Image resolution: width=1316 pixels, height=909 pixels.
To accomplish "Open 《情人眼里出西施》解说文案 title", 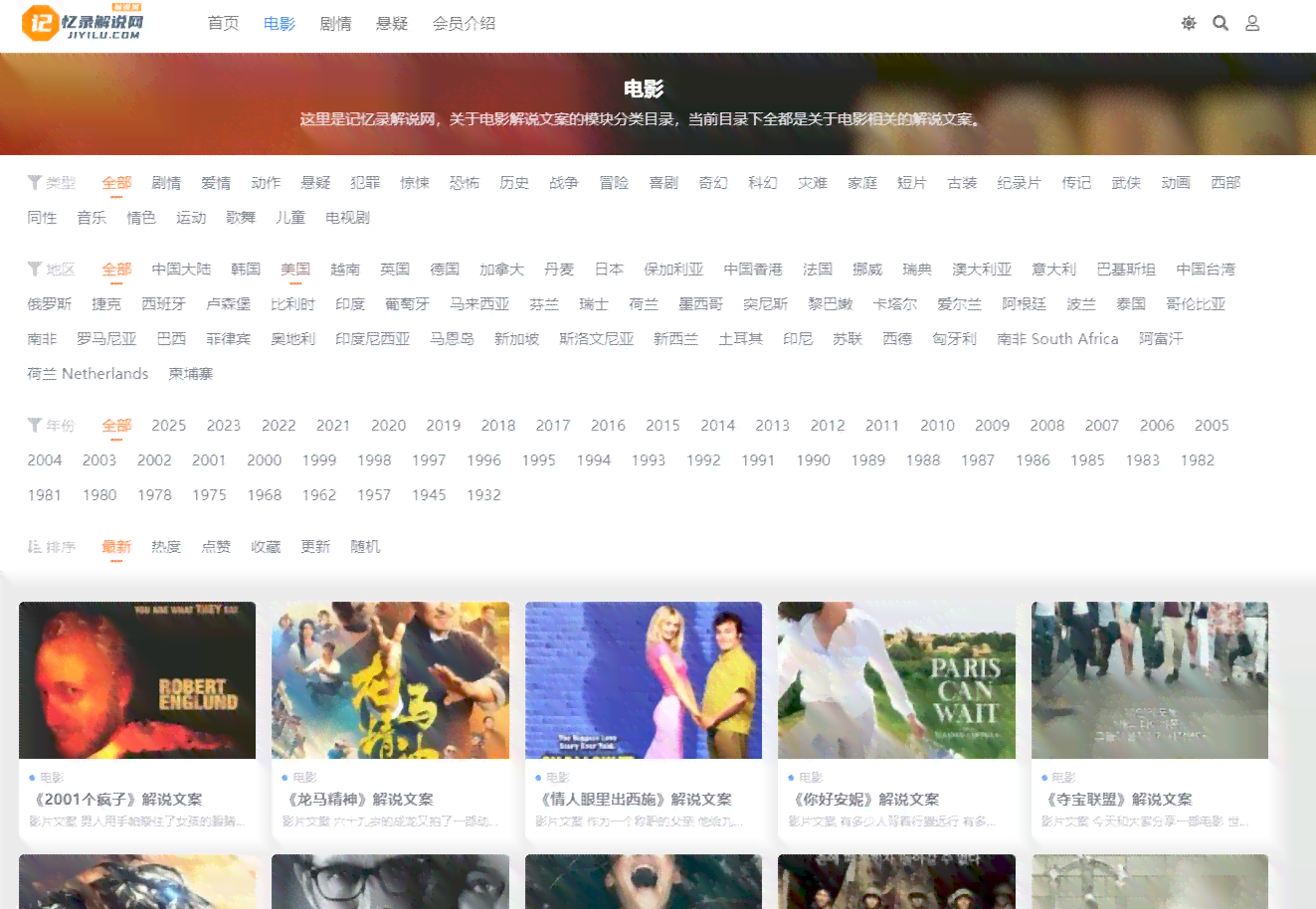I will (636, 800).
